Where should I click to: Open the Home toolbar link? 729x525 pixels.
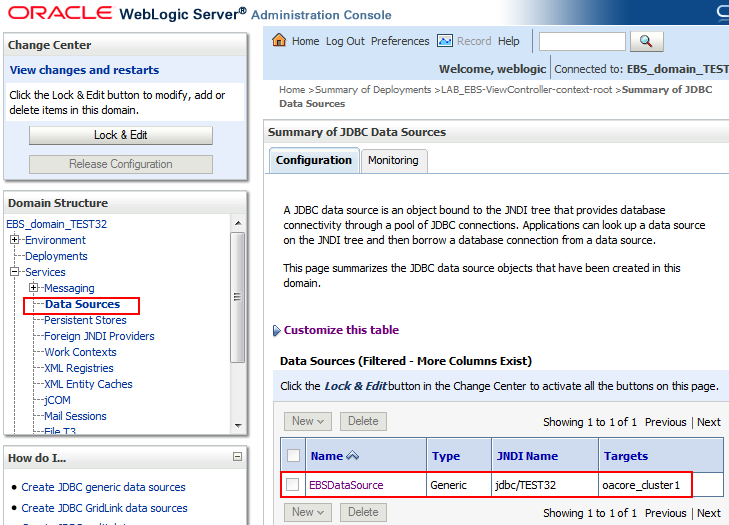pyautogui.click(x=305, y=41)
